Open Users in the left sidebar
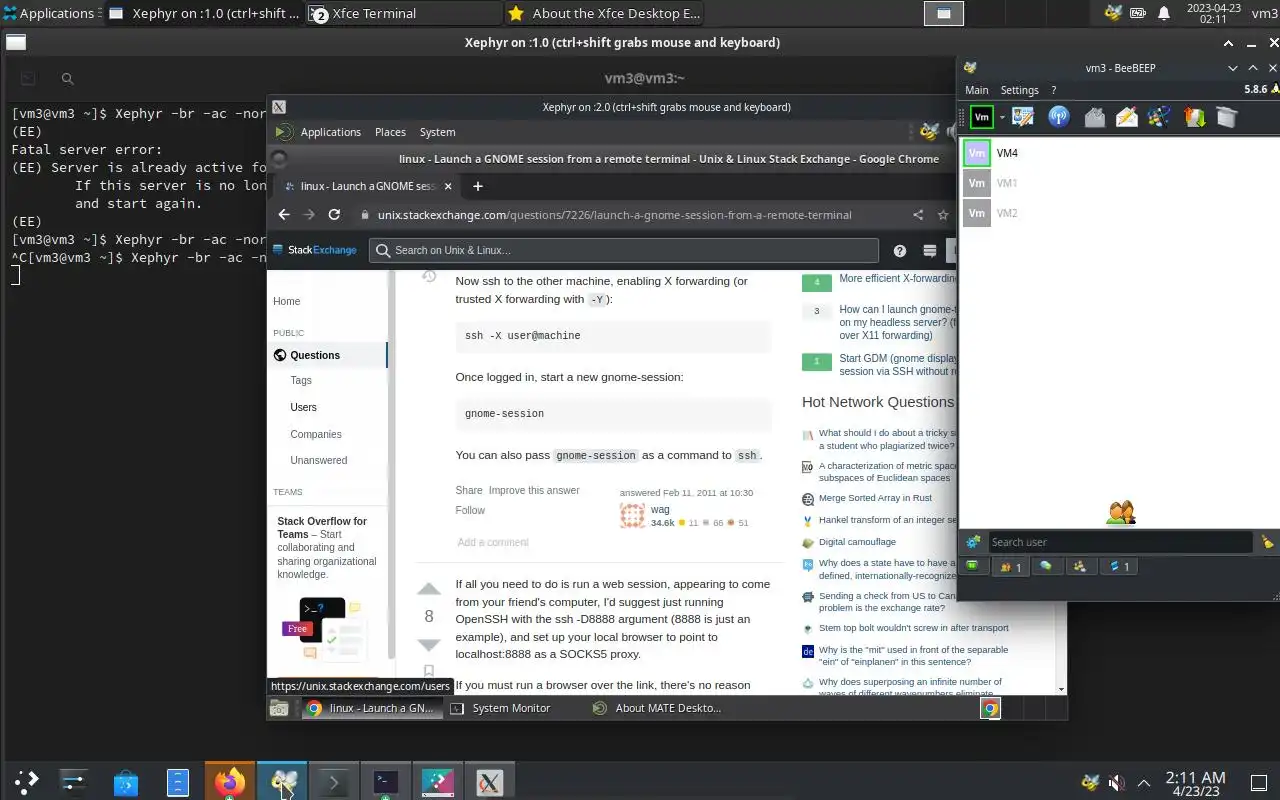The width and height of the screenshot is (1280, 800). [303, 407]
